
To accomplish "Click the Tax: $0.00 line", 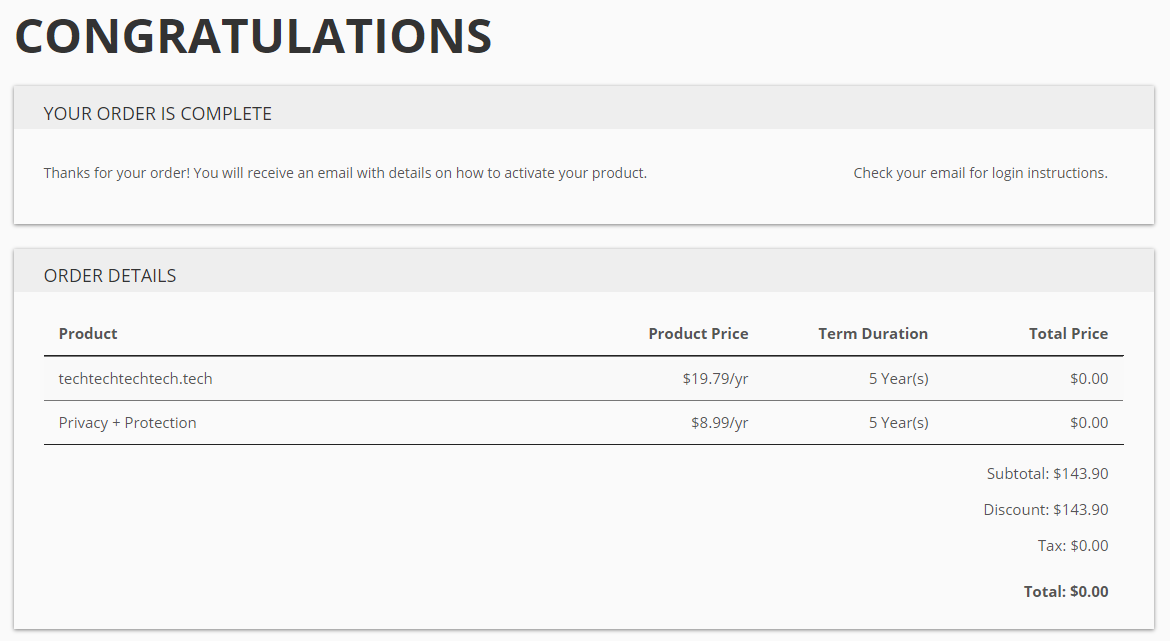I will coord(1072,546).
